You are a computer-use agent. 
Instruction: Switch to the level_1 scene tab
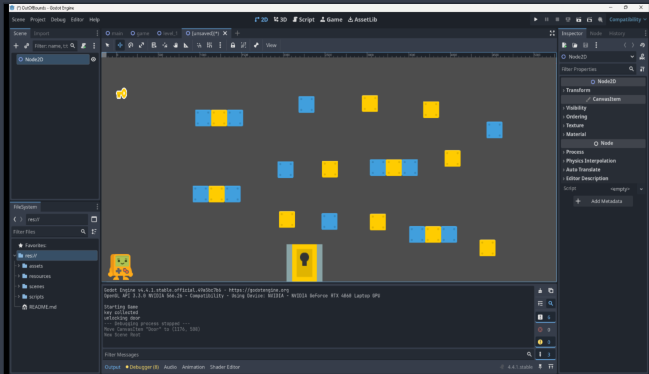[167, 33]
